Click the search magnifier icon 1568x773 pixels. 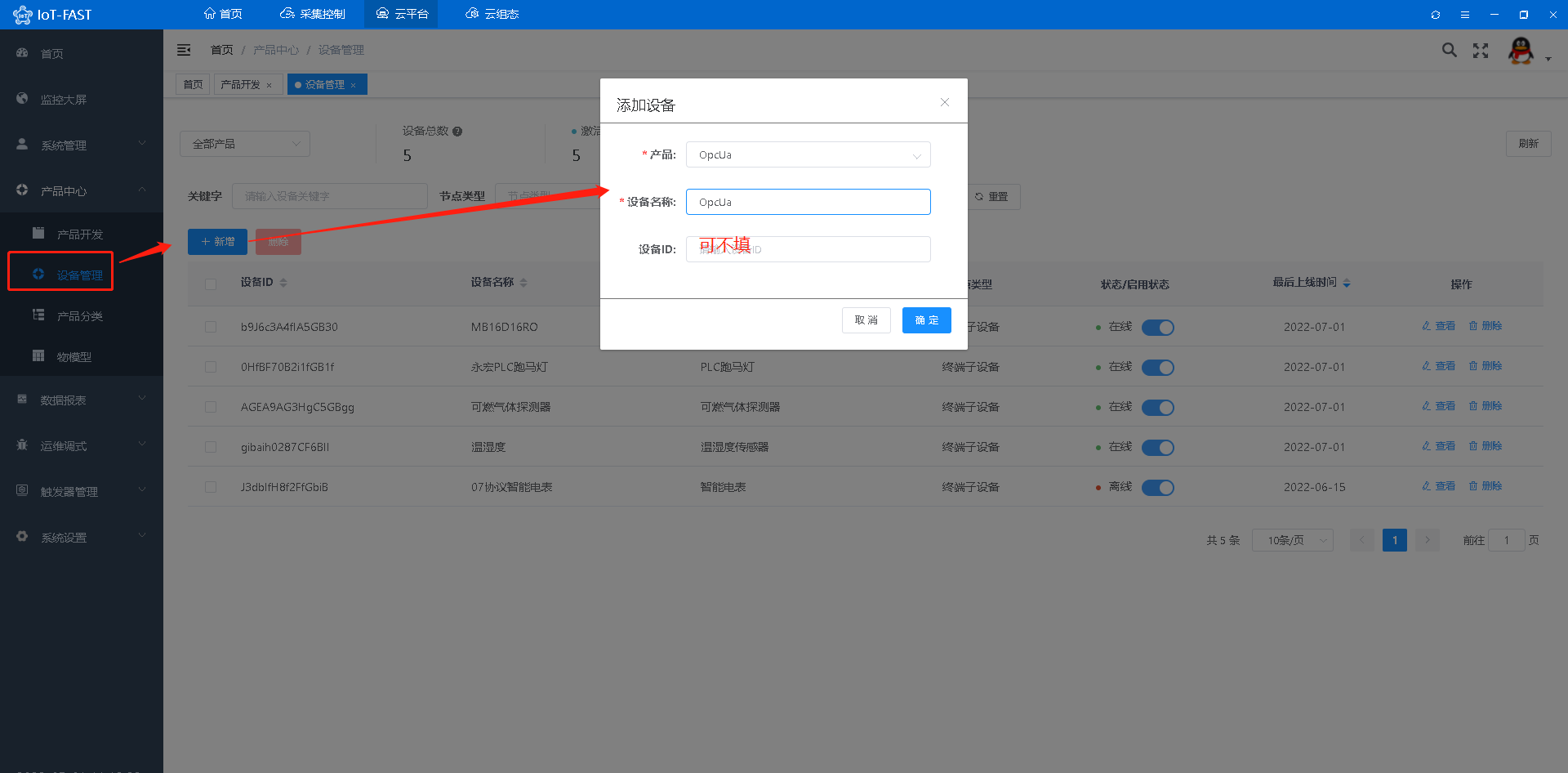click(1449, 51)
